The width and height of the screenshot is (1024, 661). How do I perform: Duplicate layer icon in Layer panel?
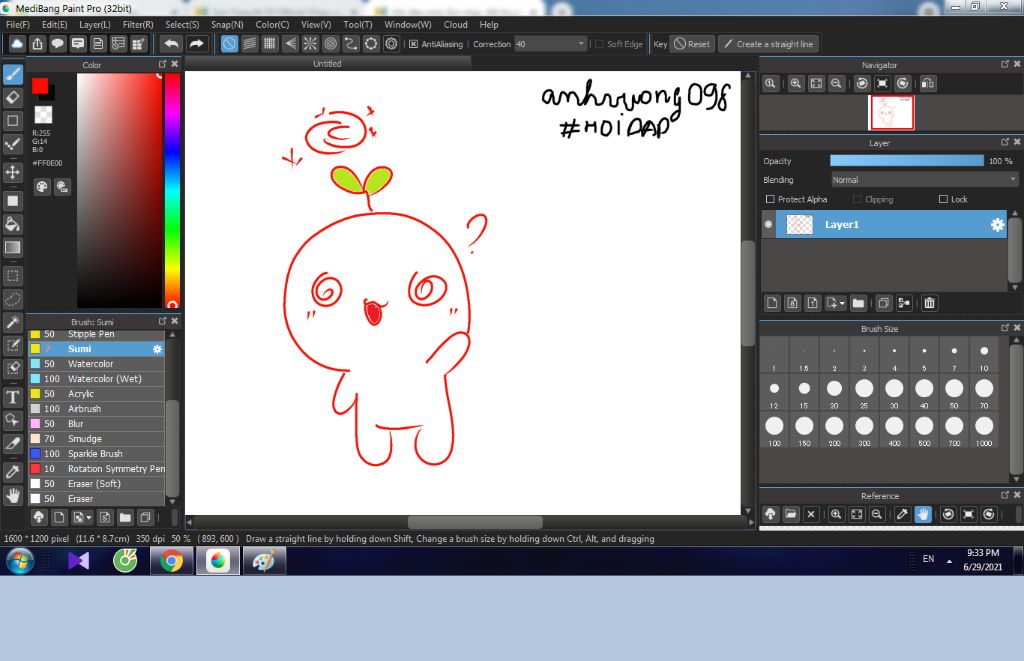(x=883, y=303)
